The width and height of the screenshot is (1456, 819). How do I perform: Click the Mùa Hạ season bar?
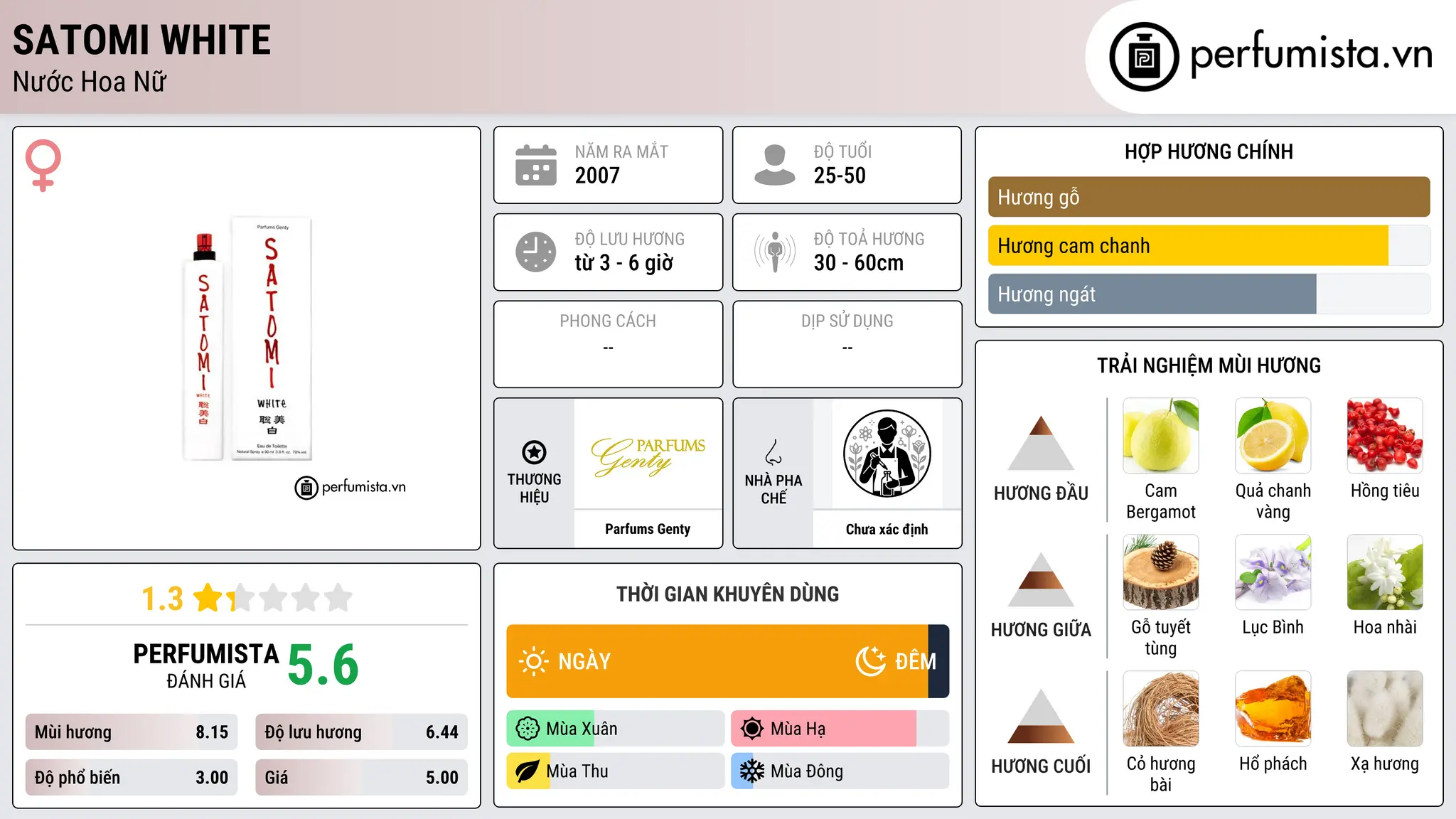pyautogui.click(x=840, y=729)
